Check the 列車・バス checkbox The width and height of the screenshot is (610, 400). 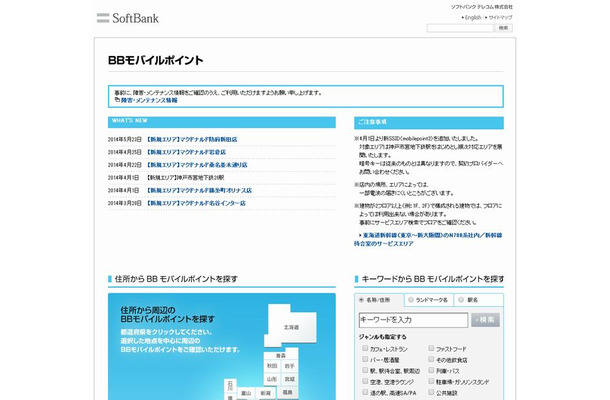pos(431,370)
